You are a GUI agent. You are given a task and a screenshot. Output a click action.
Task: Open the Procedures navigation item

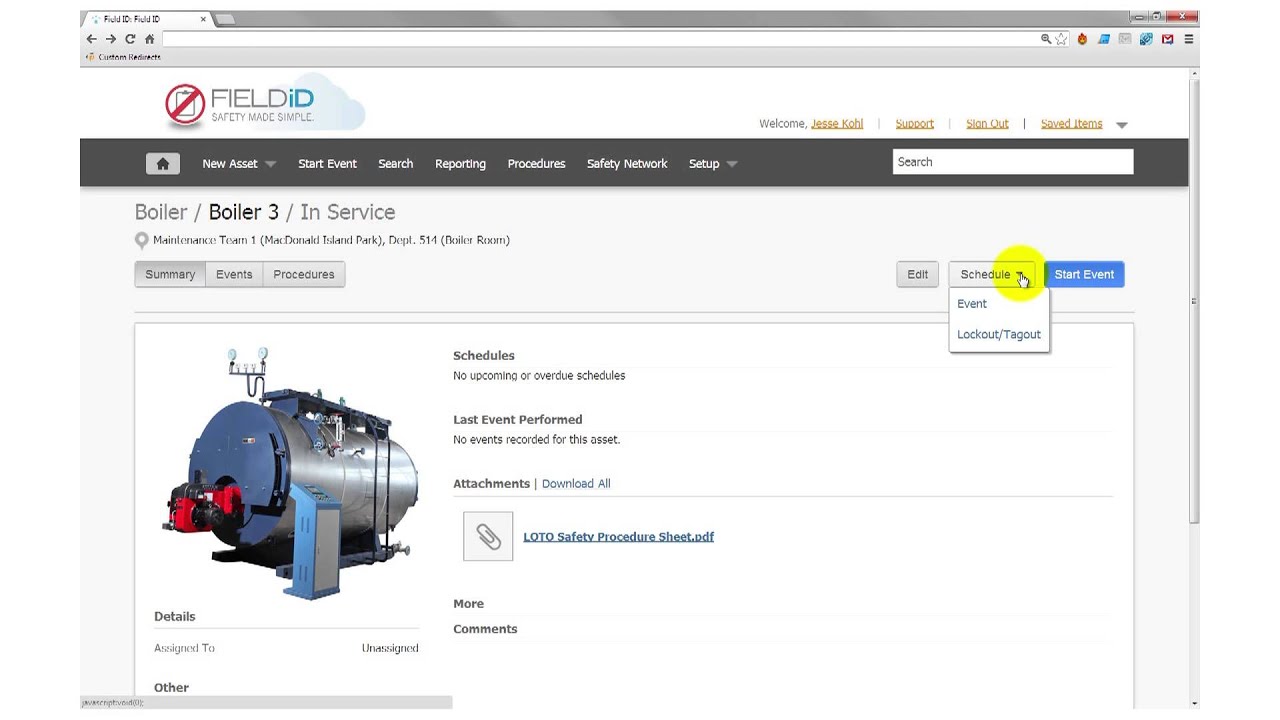pyautogui.click(x=536, y=164)
